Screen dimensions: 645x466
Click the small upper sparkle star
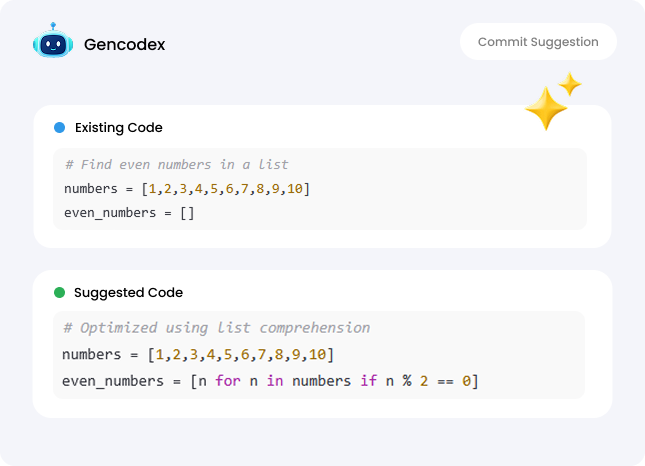[570, 85]
